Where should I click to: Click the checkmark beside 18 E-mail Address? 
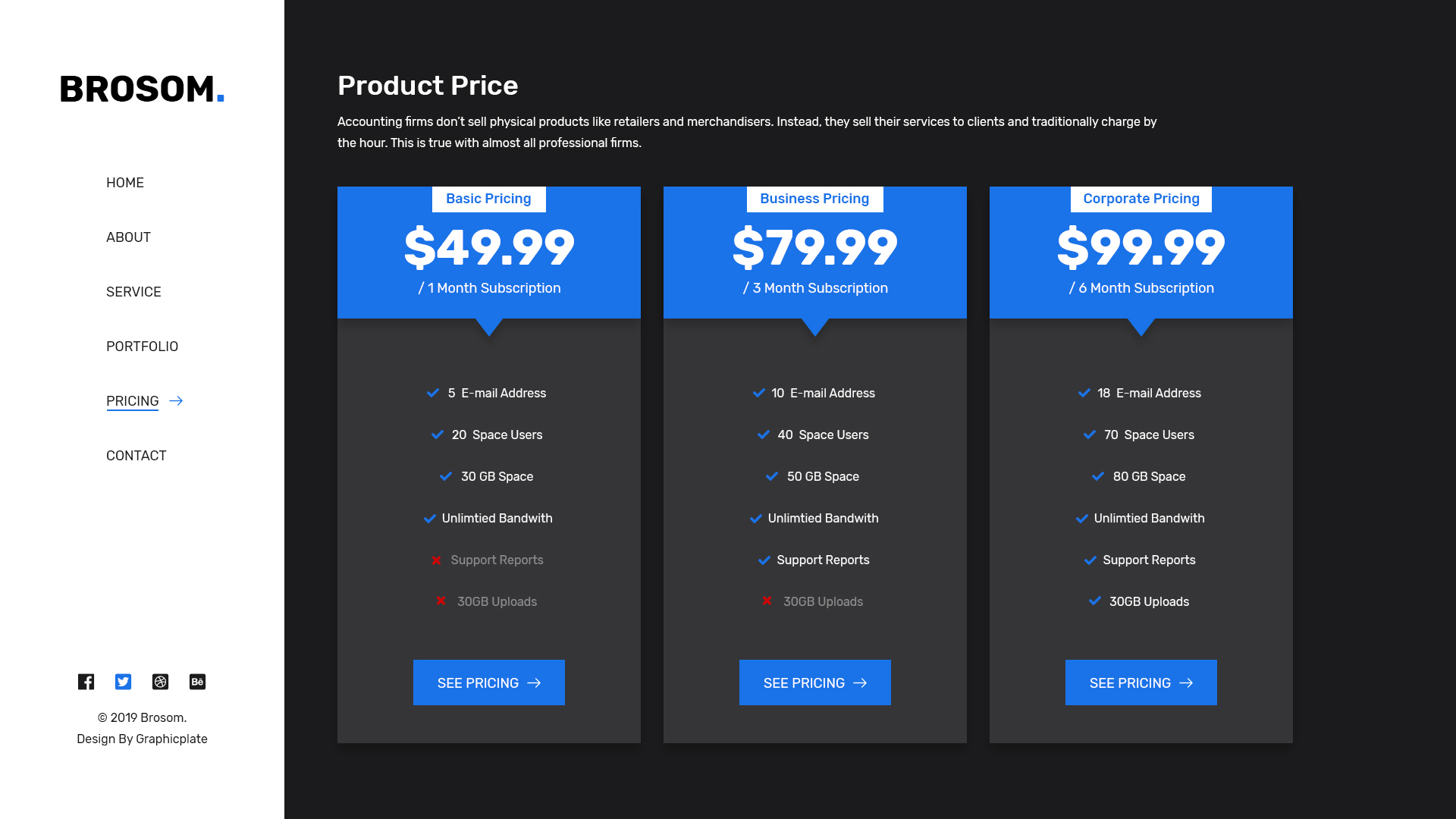[1084, 393]
